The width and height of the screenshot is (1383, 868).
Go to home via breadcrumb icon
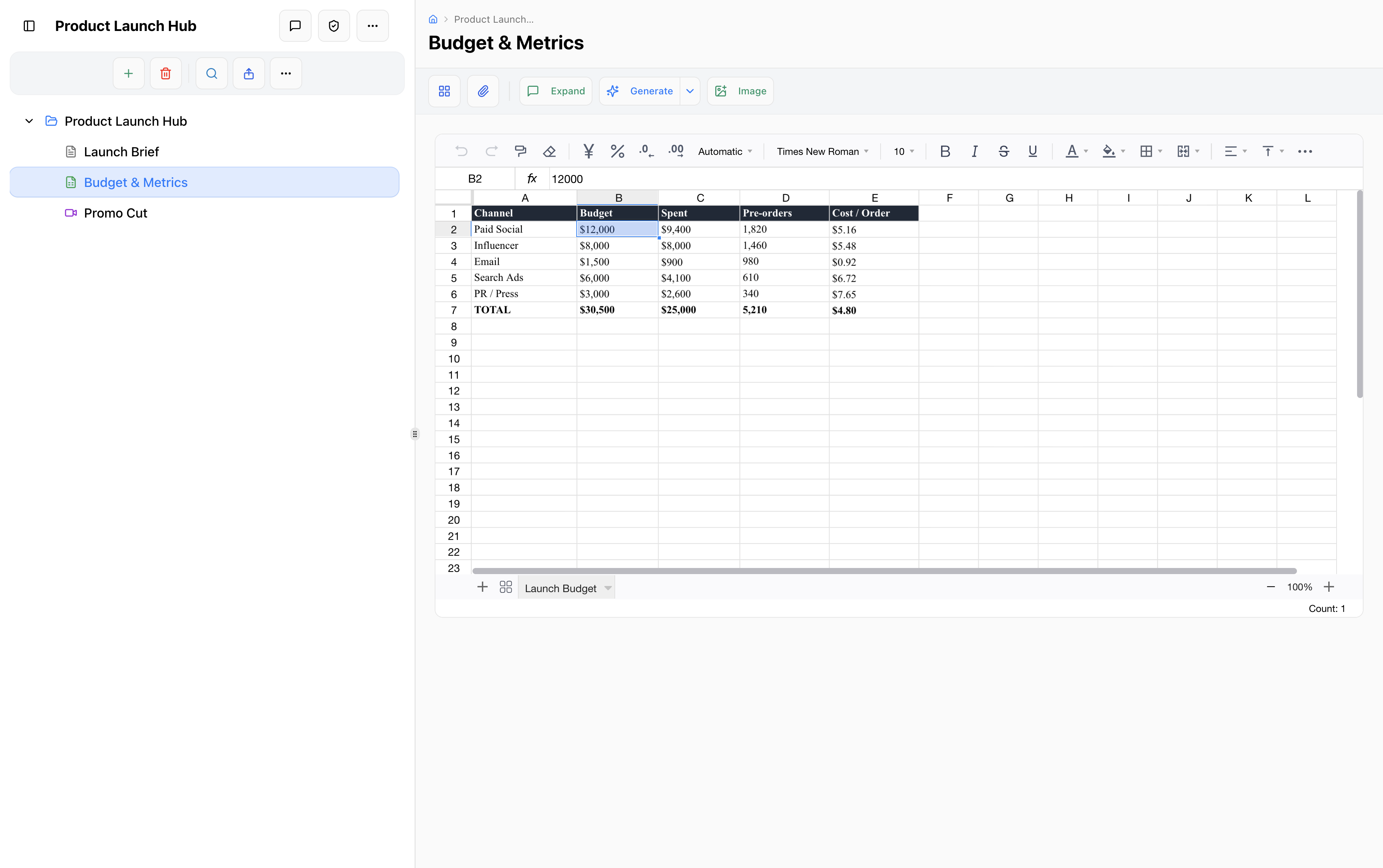click(x=433, y=19)
